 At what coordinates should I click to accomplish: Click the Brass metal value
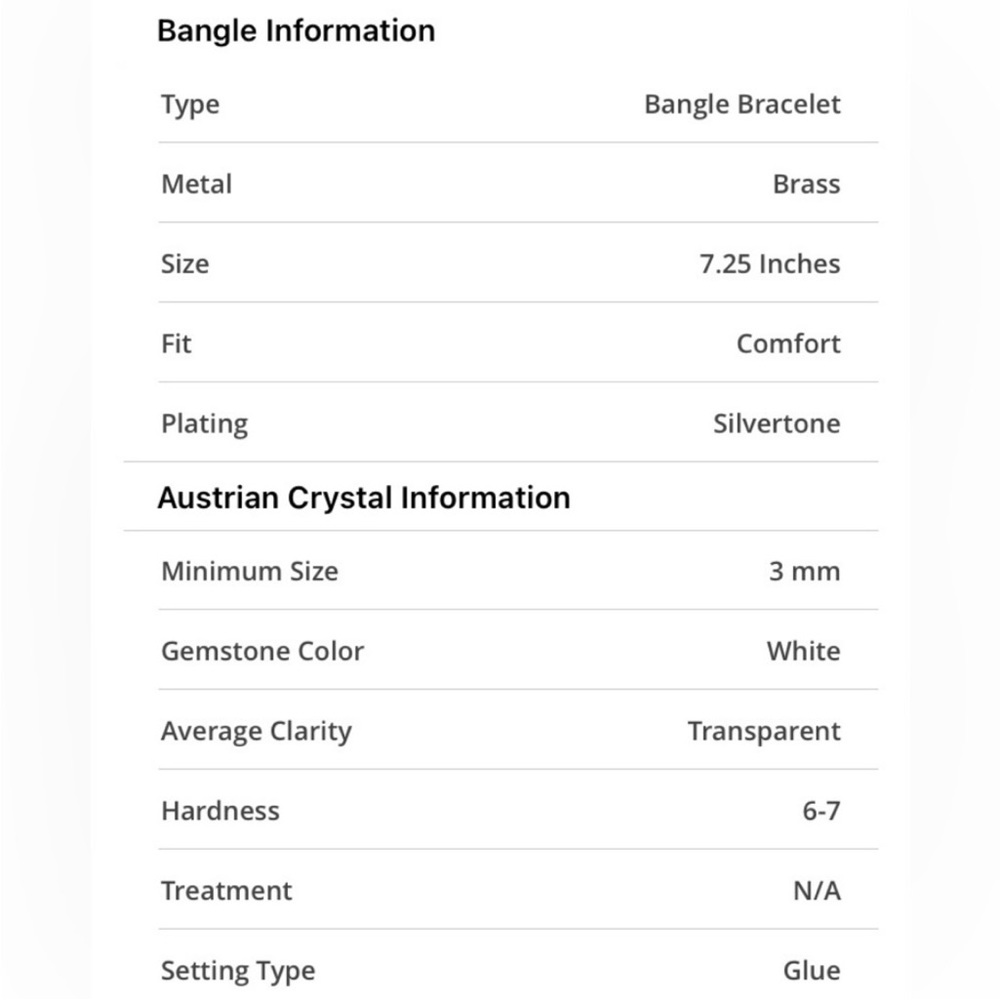coord(806,184)
